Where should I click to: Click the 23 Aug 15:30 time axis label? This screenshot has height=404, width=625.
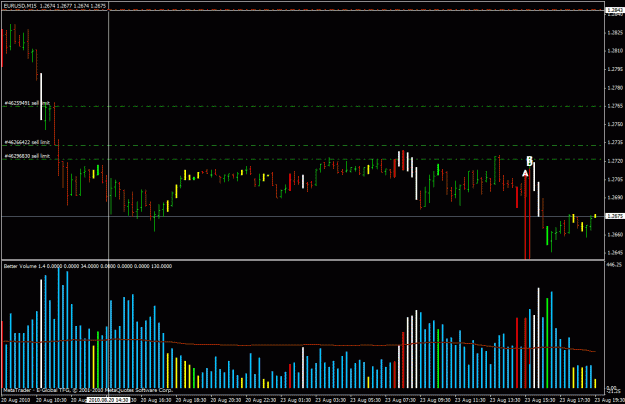click(x=540, y=400)
